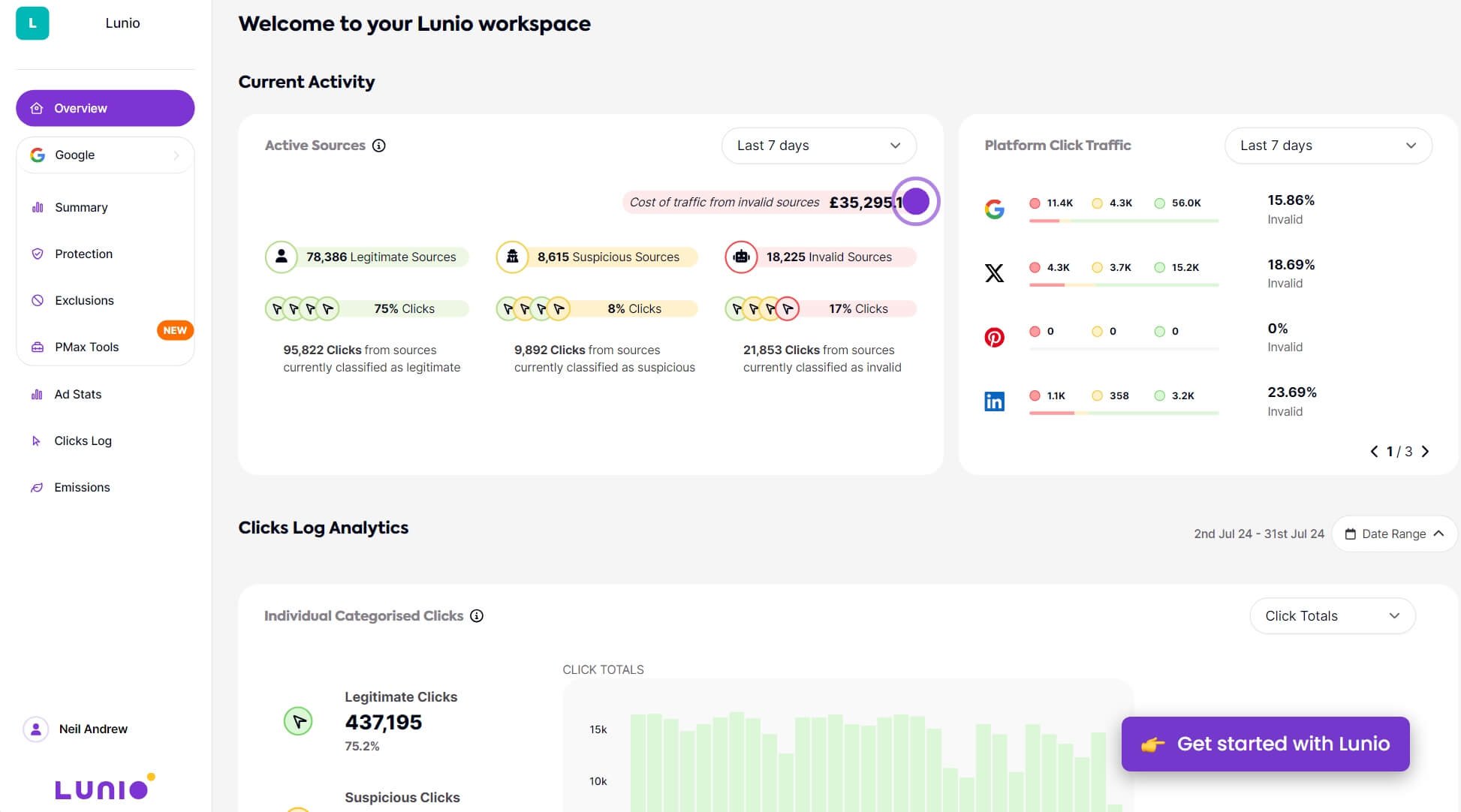The width and height of the screenshot is (1461, 812).
Task: Click the 8% Clicks suspicious bar
Action: click(597, 308)
